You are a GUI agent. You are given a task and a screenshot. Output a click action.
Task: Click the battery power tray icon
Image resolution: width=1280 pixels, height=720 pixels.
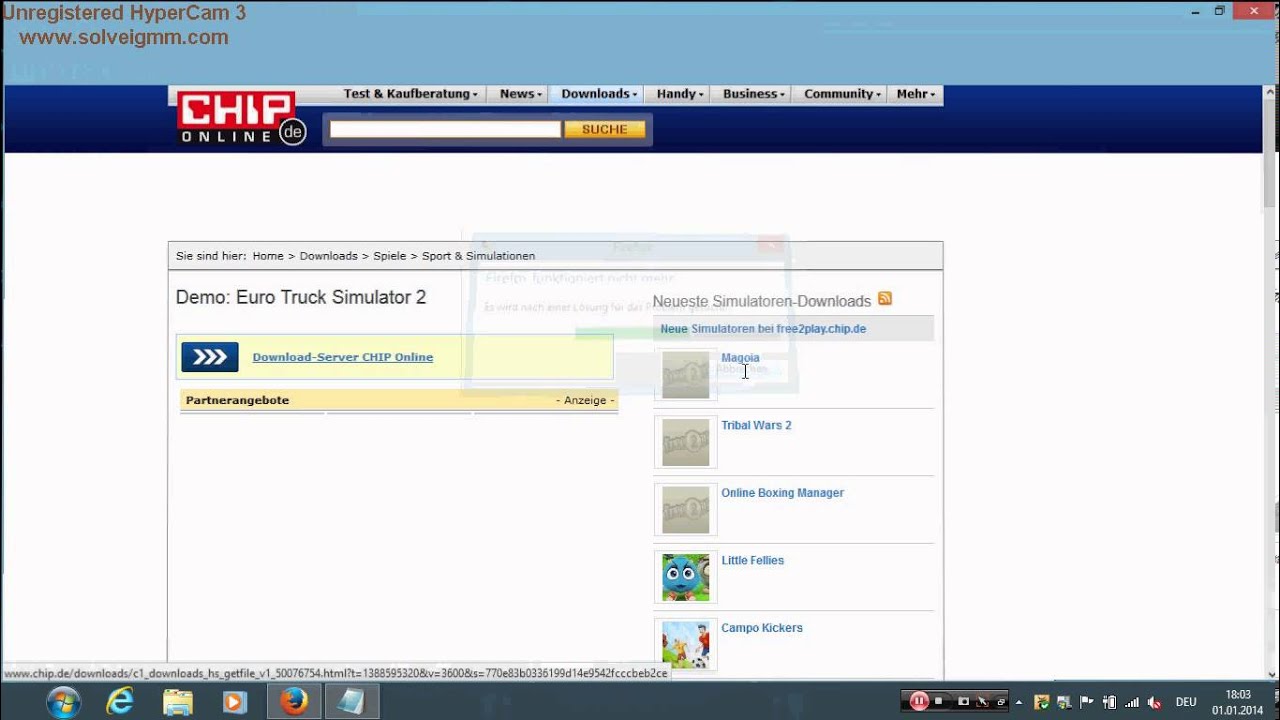(x=1109, y=702)
